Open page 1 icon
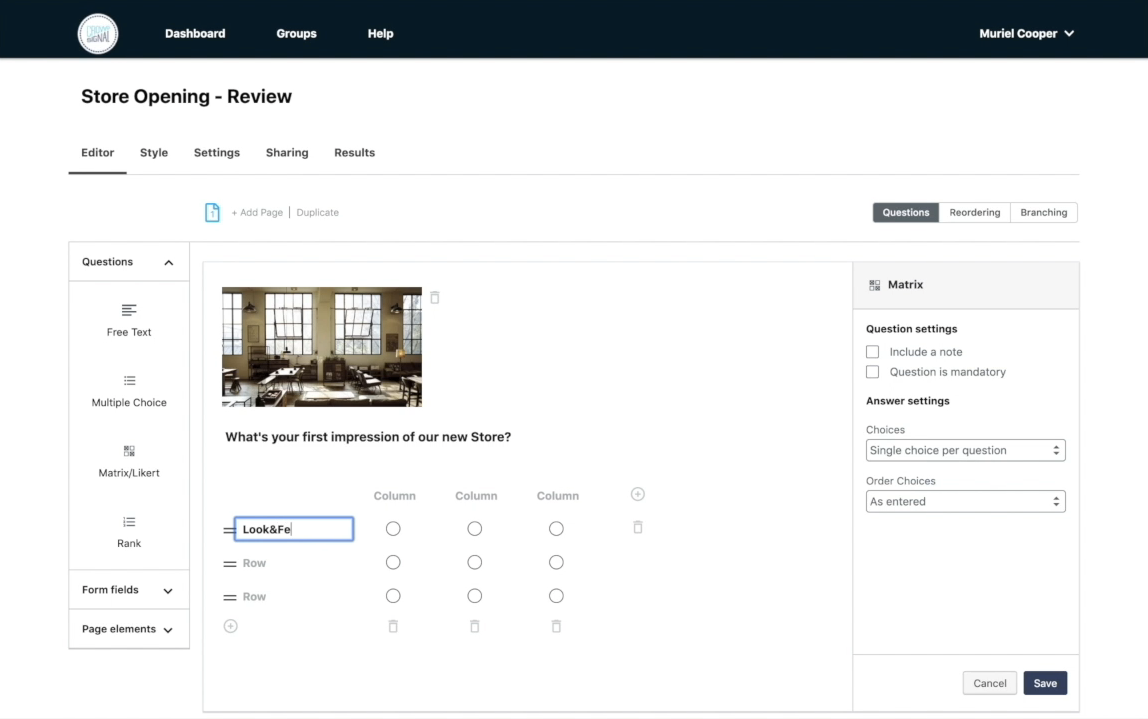1148x719 pixels. (x=212, y=212)
